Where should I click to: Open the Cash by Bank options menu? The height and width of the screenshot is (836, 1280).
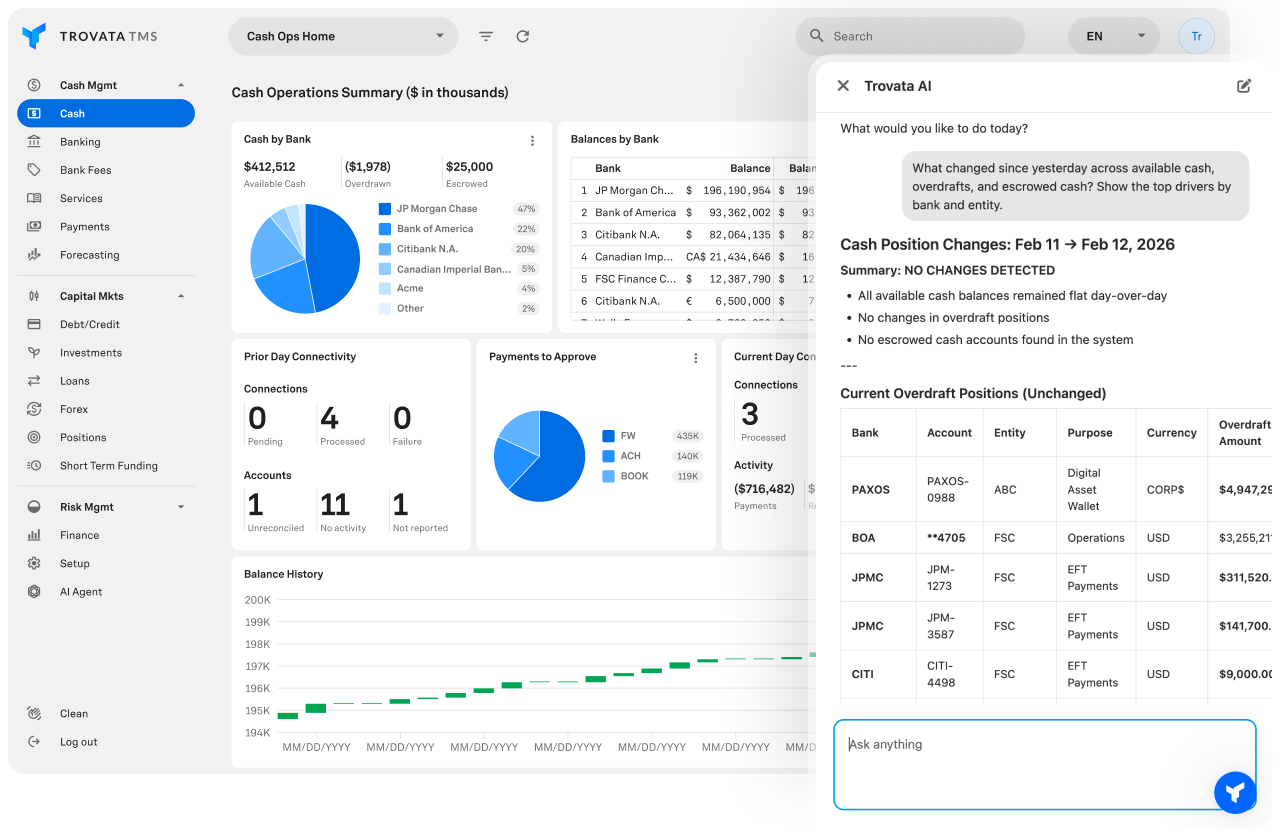pos(532,141)
